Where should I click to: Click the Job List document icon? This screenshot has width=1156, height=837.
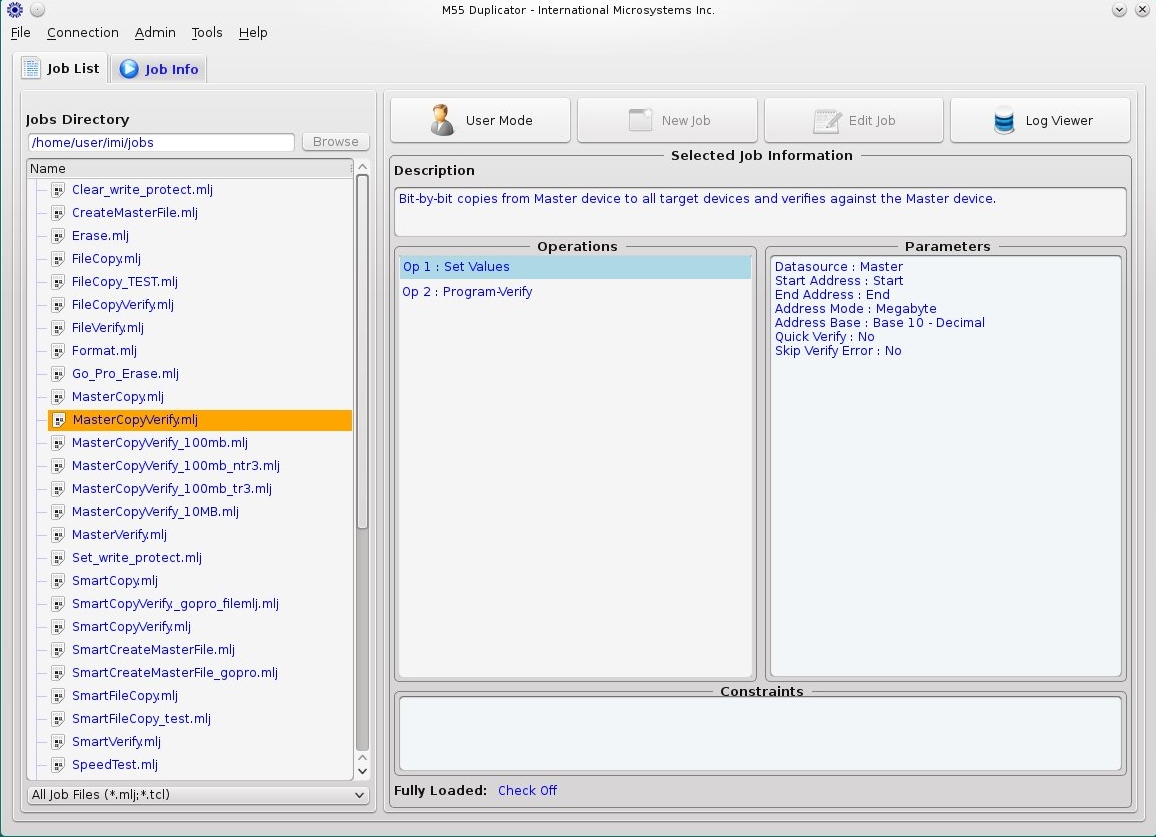[32, 68]
